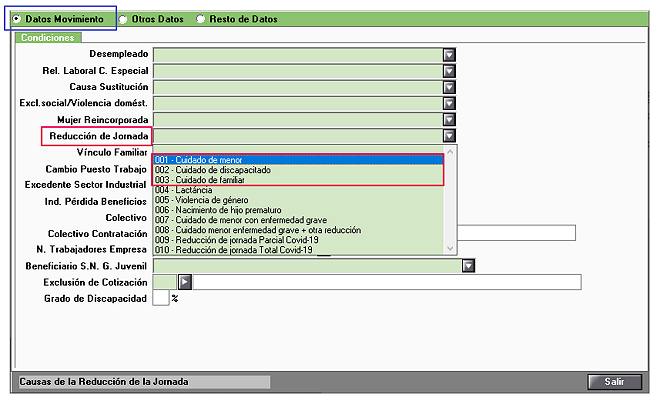Image resolution: width=650 pixels, height=394 pixels.
Task: Pick 010 - Reducción de jornada Total Covid-19
Action: (298, 250)
